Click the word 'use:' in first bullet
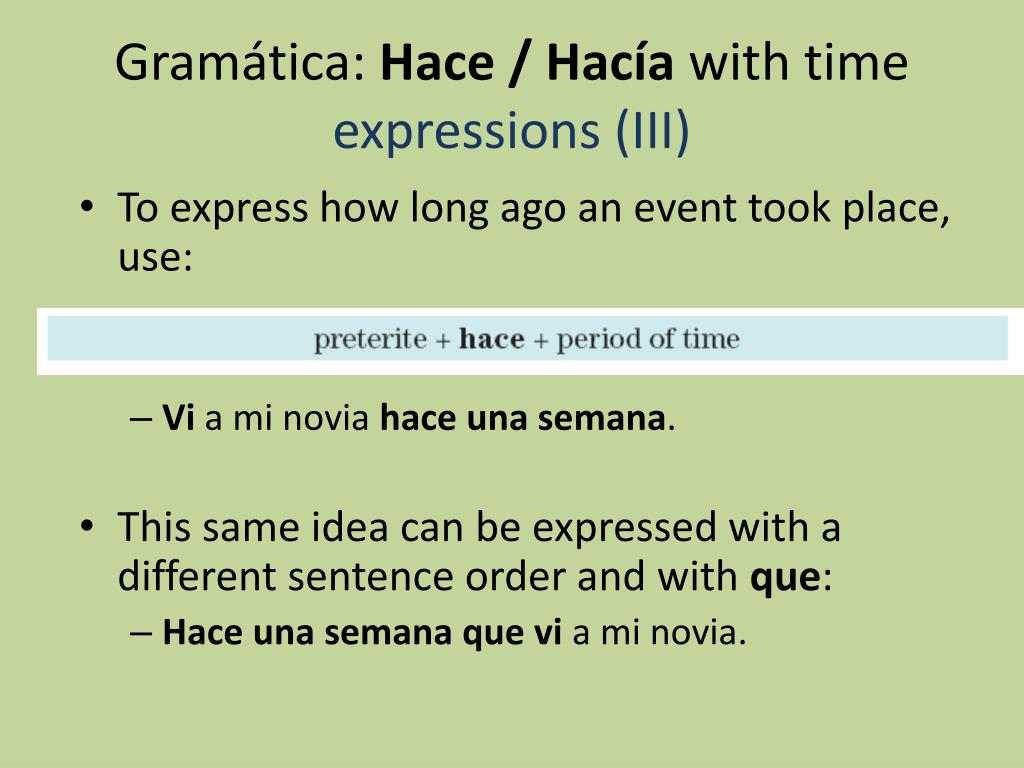Image resolution: width=1024 pixels, height=768 pixels. (x=155, y=257)
